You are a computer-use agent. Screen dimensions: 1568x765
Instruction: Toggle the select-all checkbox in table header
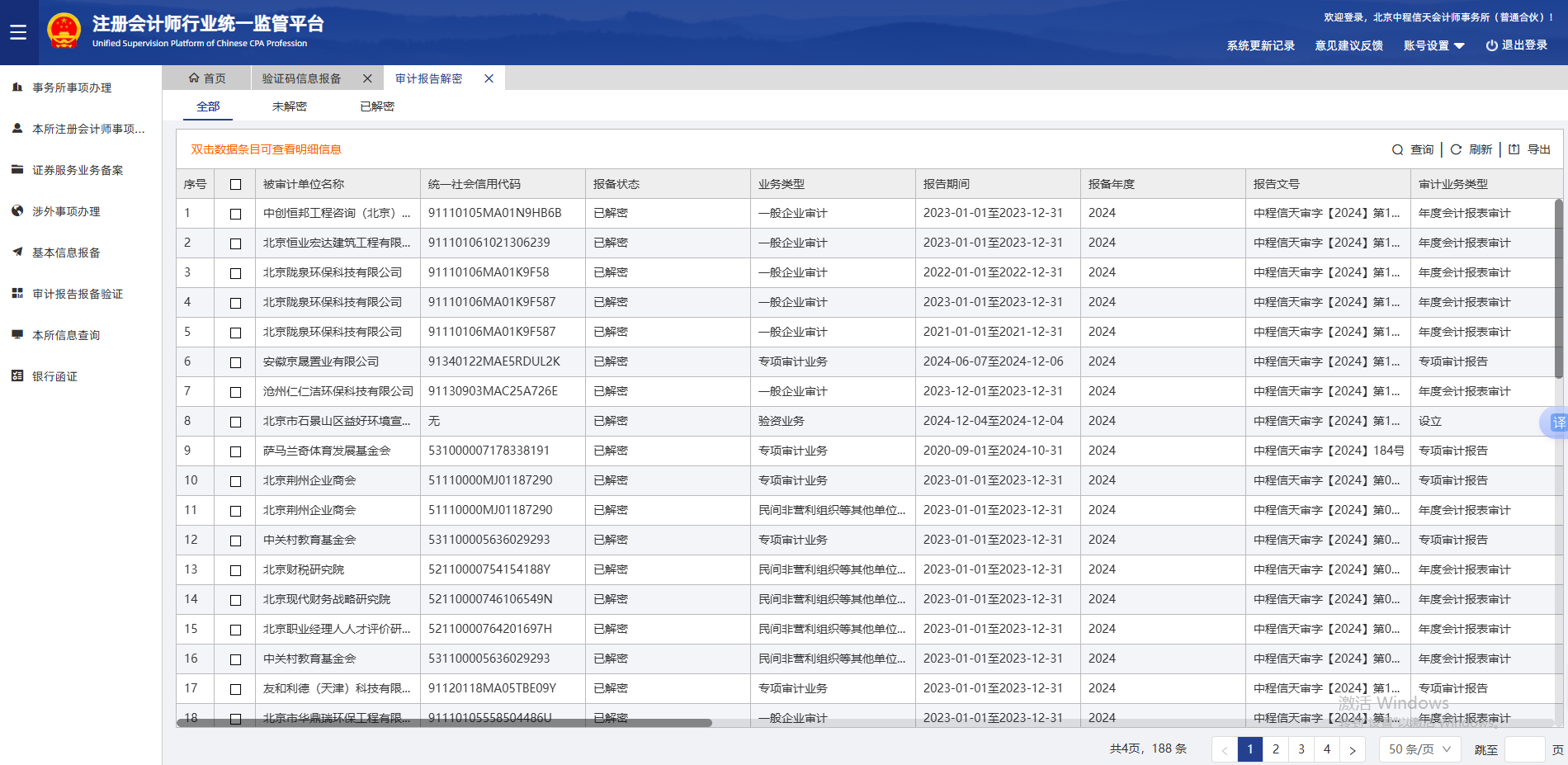coord(235,185)
